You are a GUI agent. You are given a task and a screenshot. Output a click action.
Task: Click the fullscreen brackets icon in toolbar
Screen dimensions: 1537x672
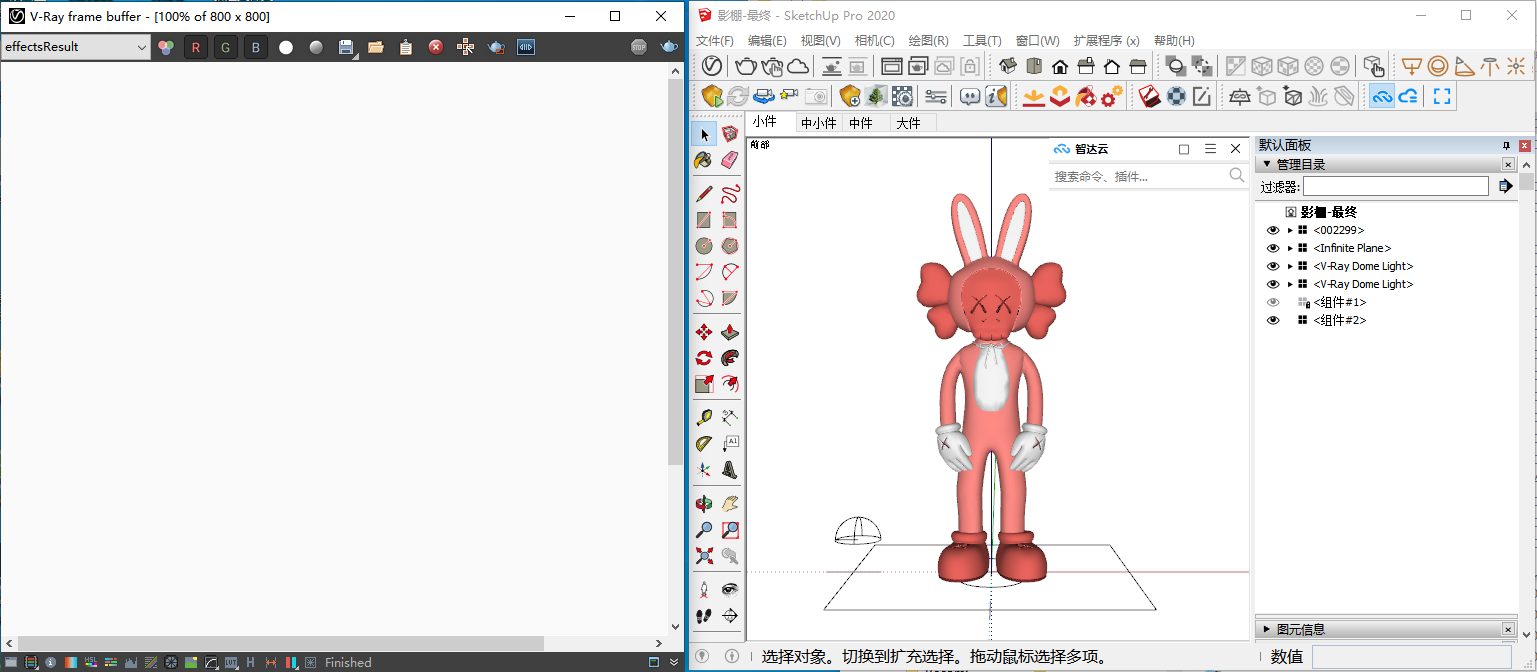point(1442,96)
